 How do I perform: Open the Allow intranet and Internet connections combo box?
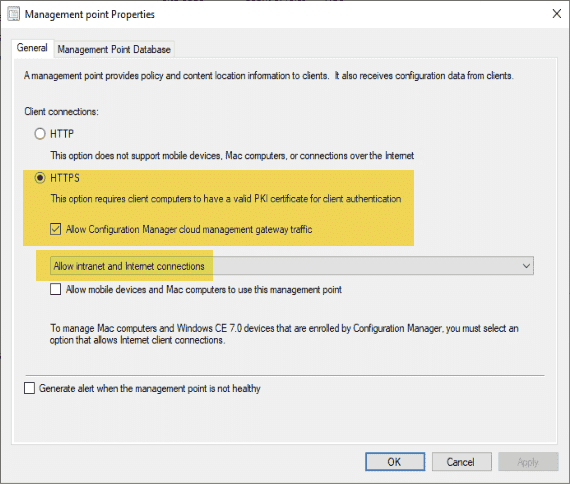click(292, 266)
